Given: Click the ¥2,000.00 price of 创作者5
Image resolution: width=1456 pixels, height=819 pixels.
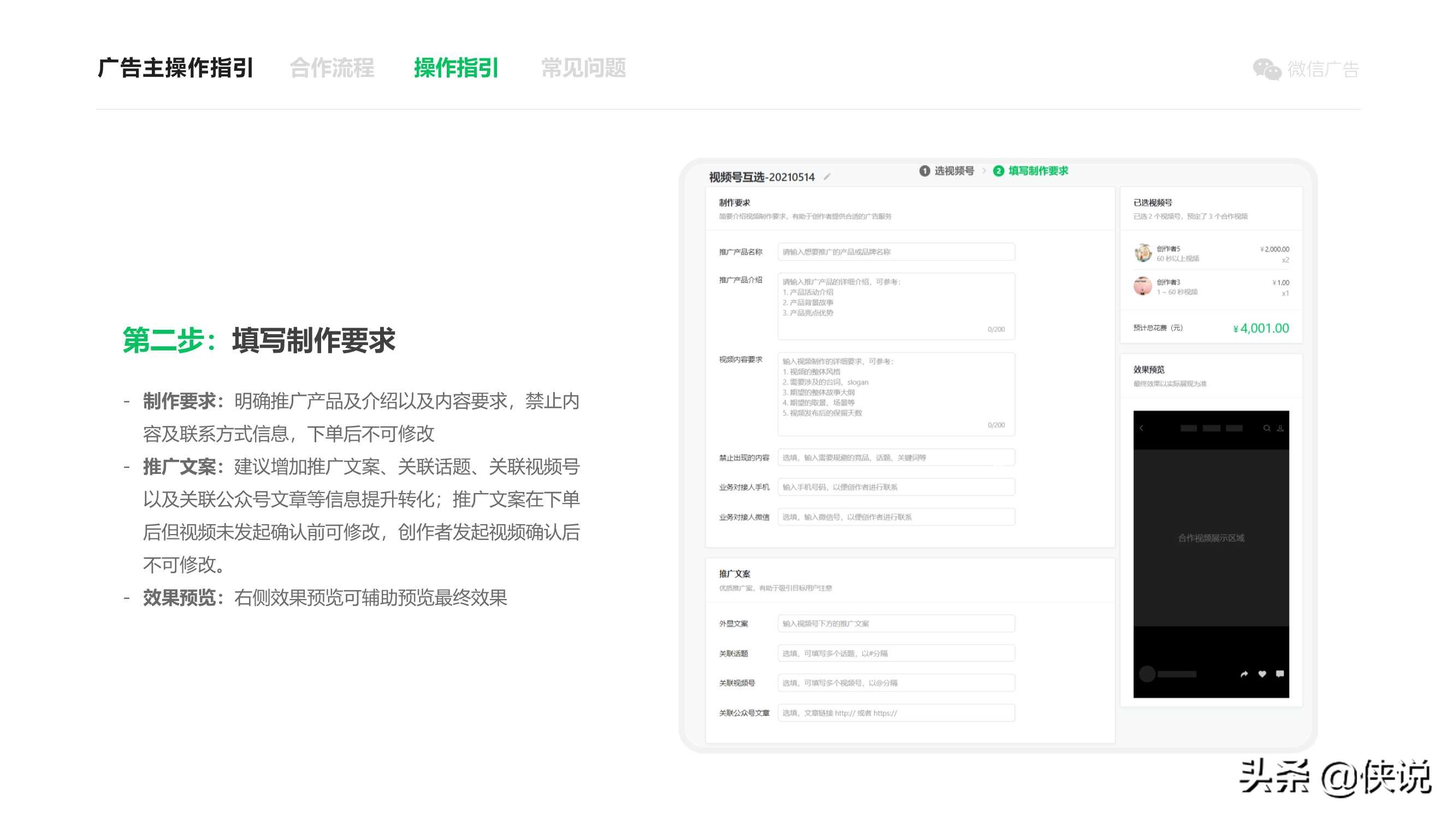Looking at the screenshot, I should pyautogui.click(x=1275, y=250).
